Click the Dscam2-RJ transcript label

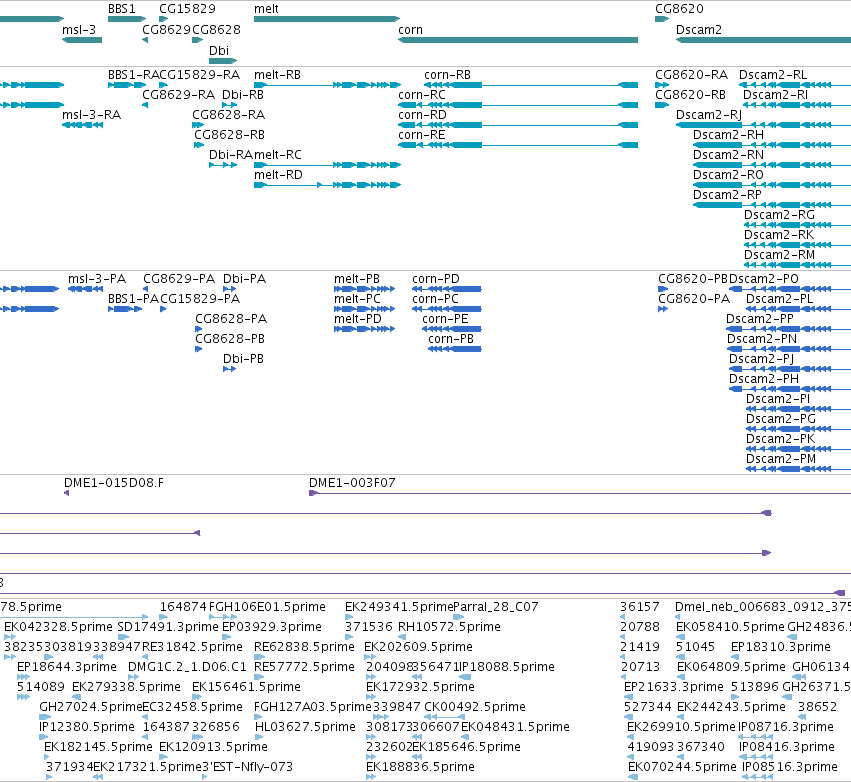coord(709,115)
